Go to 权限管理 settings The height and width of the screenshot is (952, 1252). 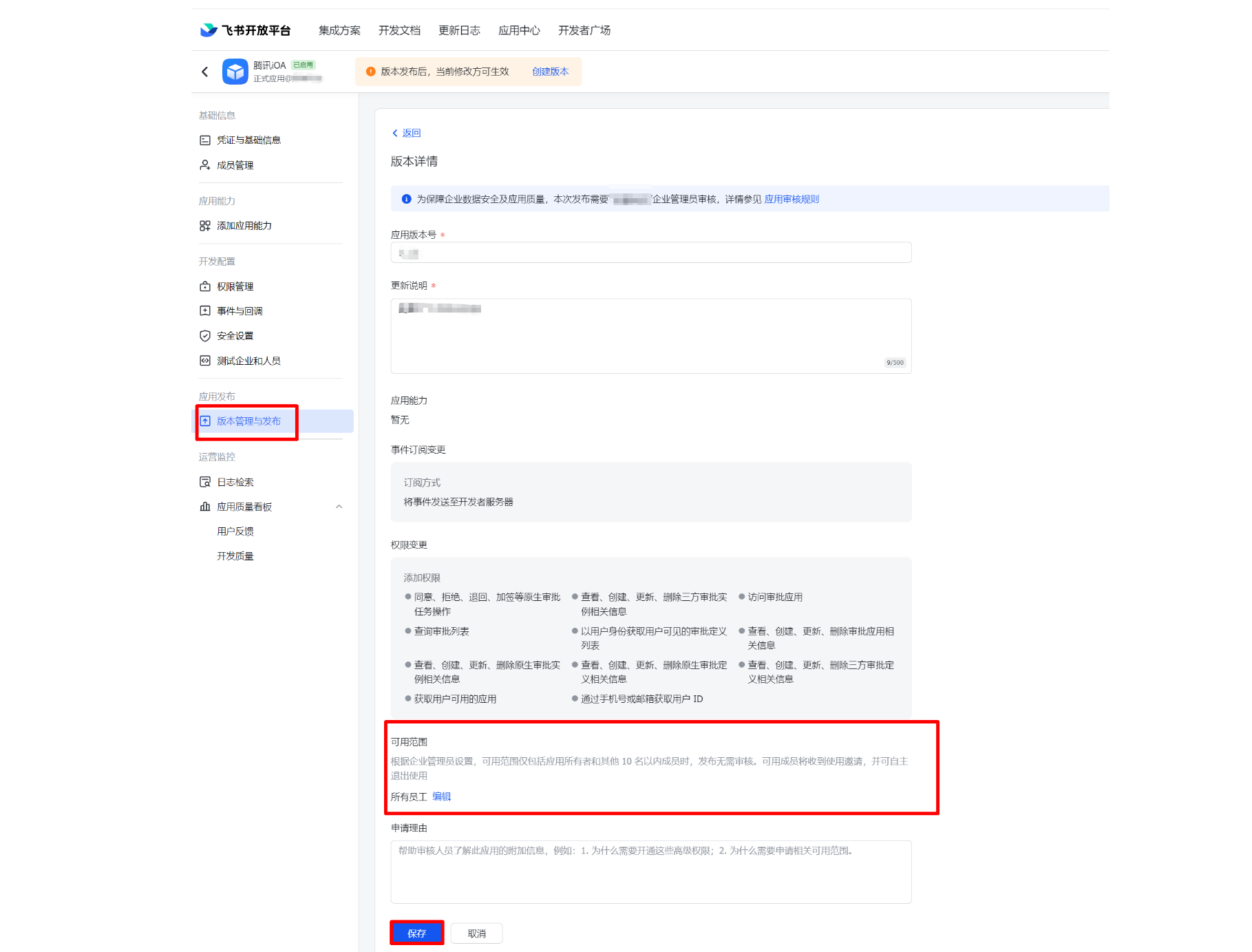(235, 286)
